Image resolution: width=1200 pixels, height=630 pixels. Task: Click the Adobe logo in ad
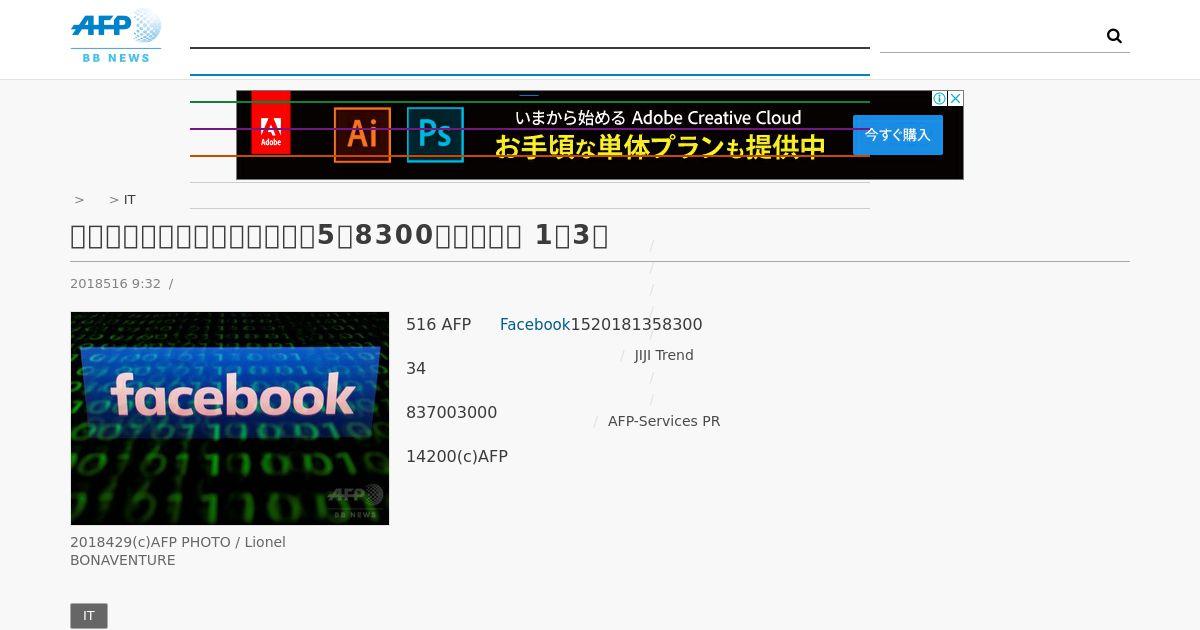tap(271, 123)
